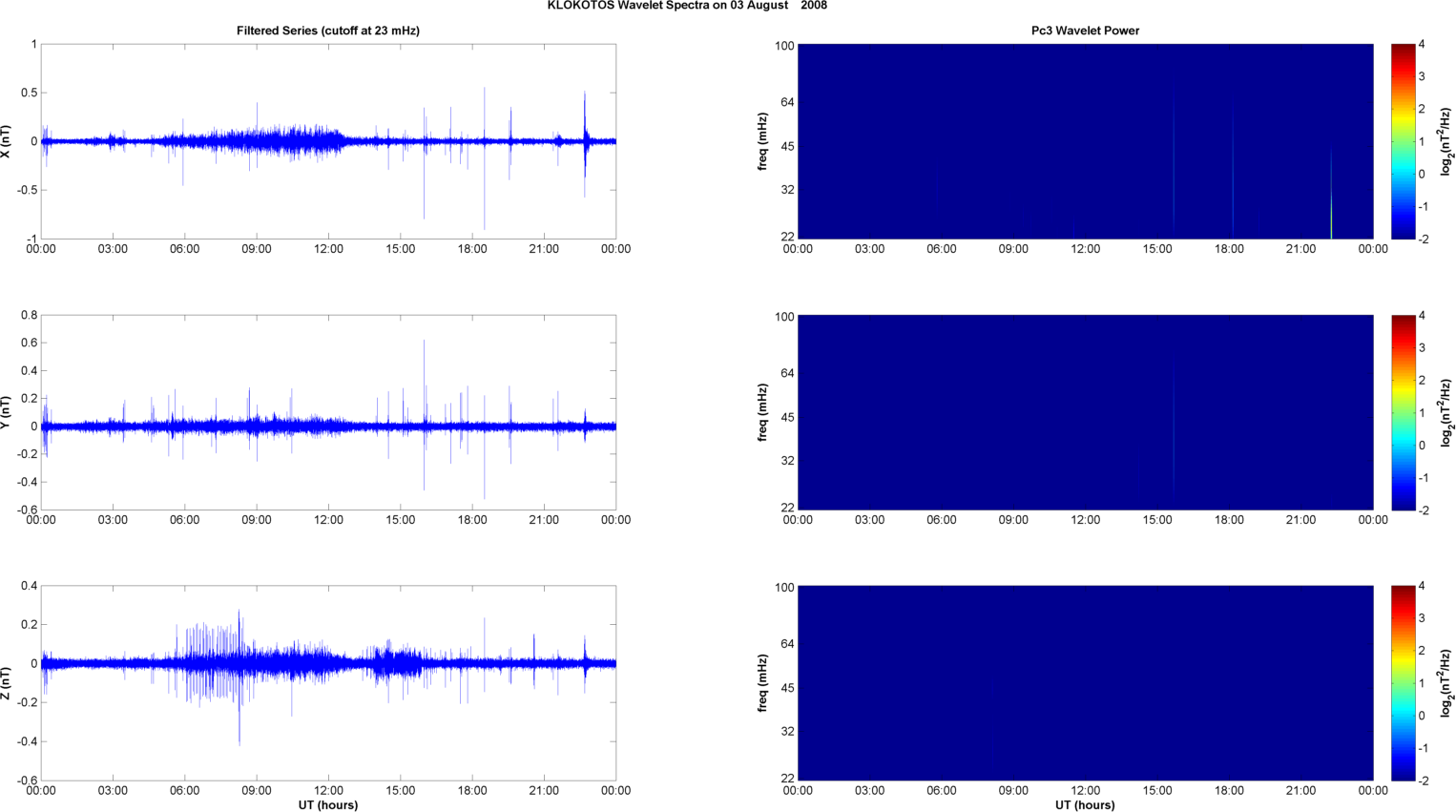This screenshot has height=812, width=1456.
Task: Click freq (mHz) label of the top wavelet plot
Action: click(763, 141)
